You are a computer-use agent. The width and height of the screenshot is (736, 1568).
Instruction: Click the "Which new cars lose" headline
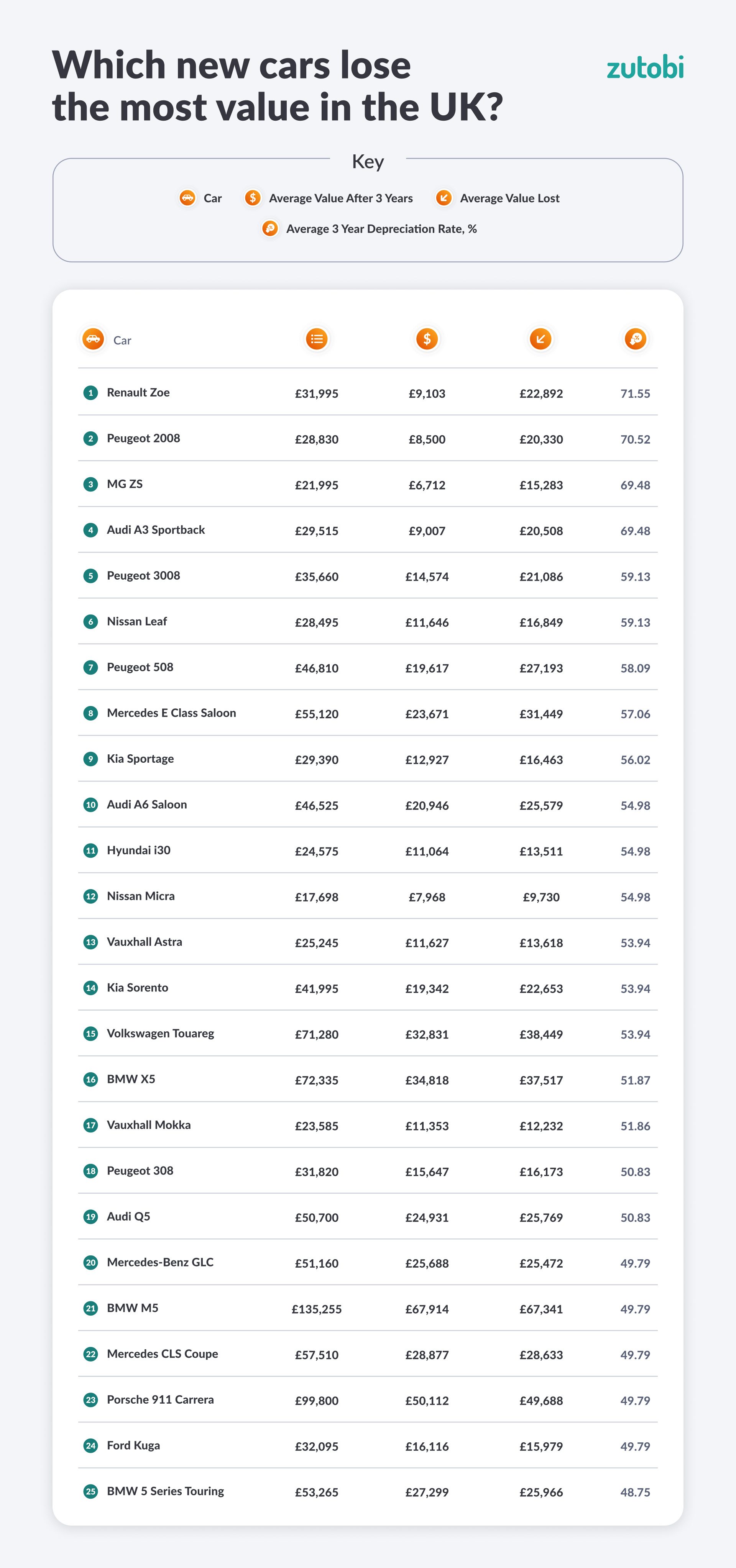232,65
